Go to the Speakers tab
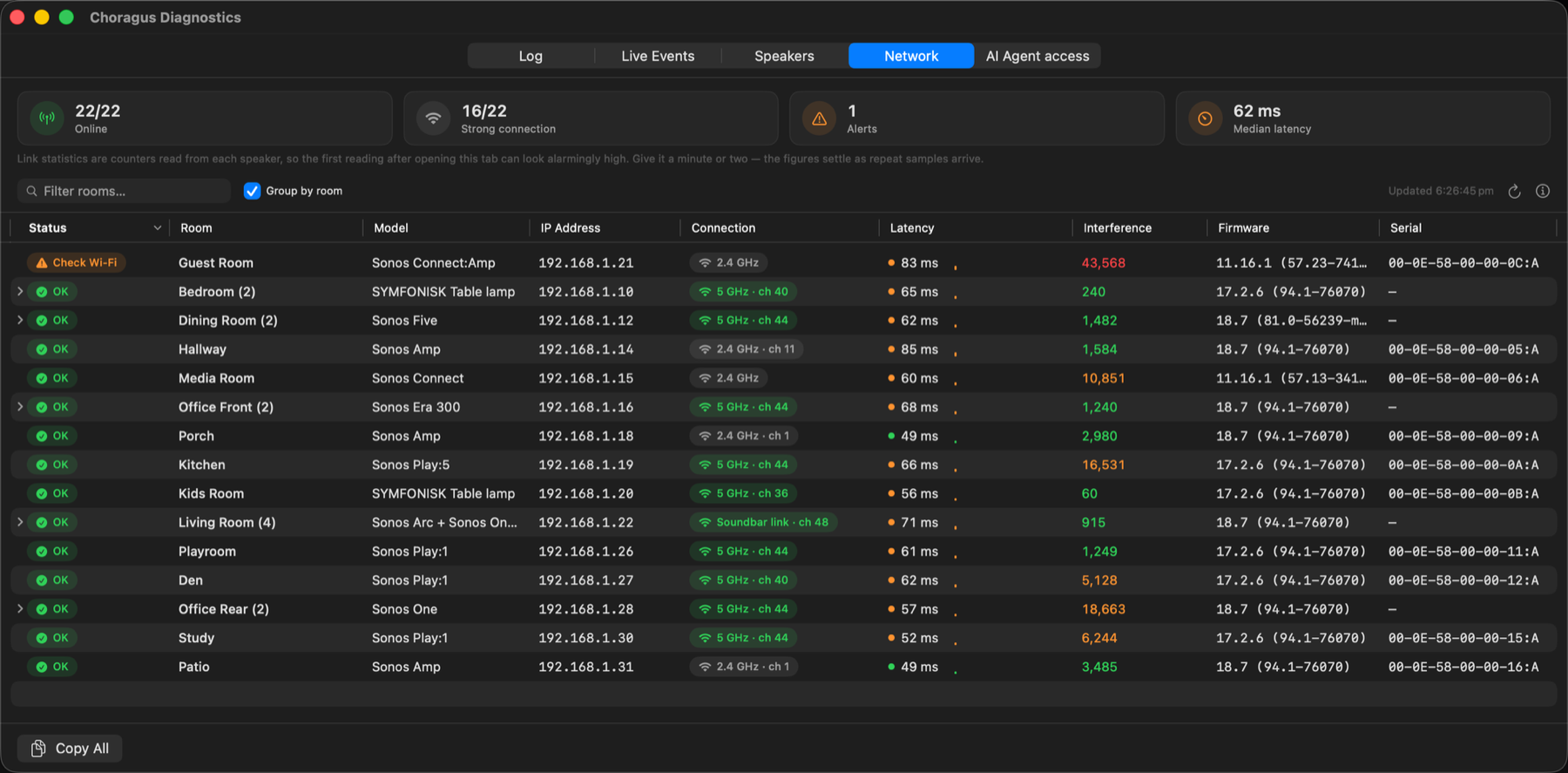The height and width of the screenshot is (773, 1568). [784, 56]
